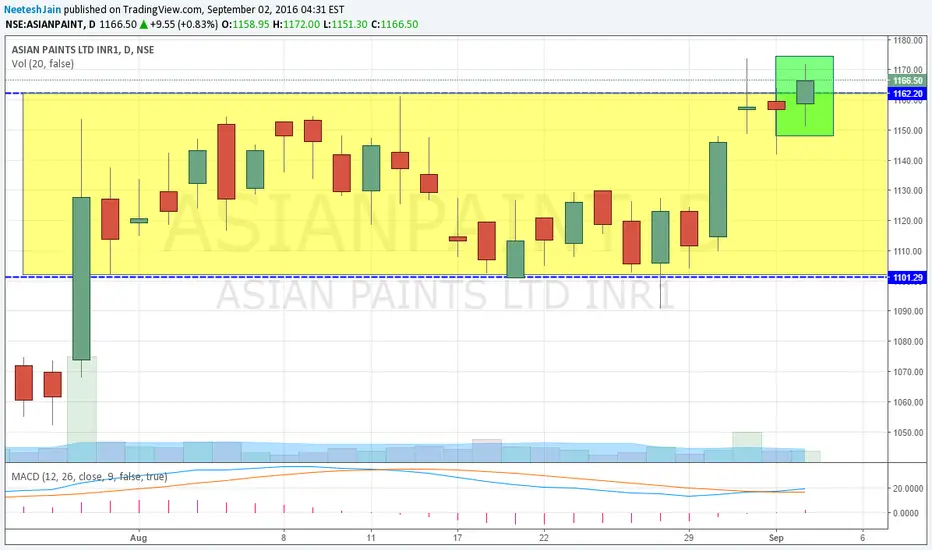Click the 1180.00 price axis label
Screen dimensions: 932x550
(908, 40)
